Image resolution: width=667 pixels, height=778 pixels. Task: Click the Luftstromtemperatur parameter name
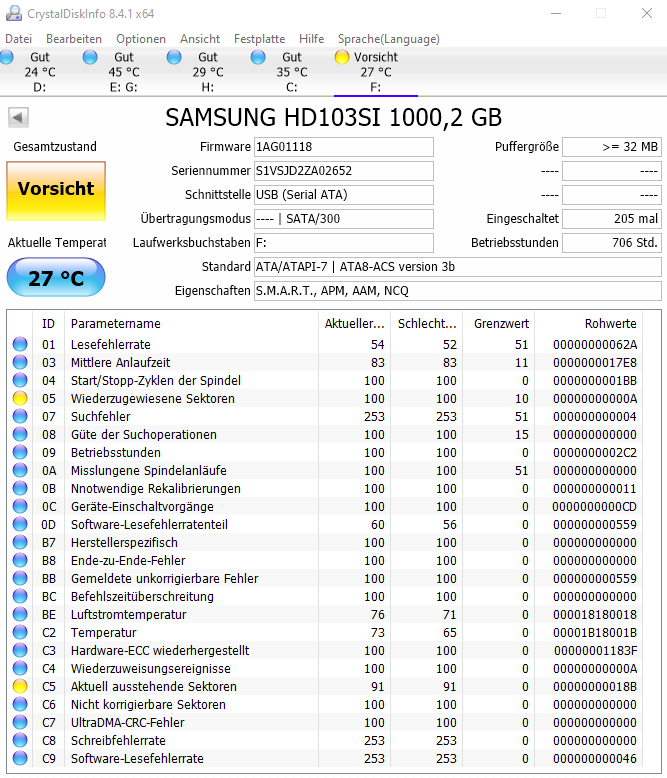coord(129,614)
